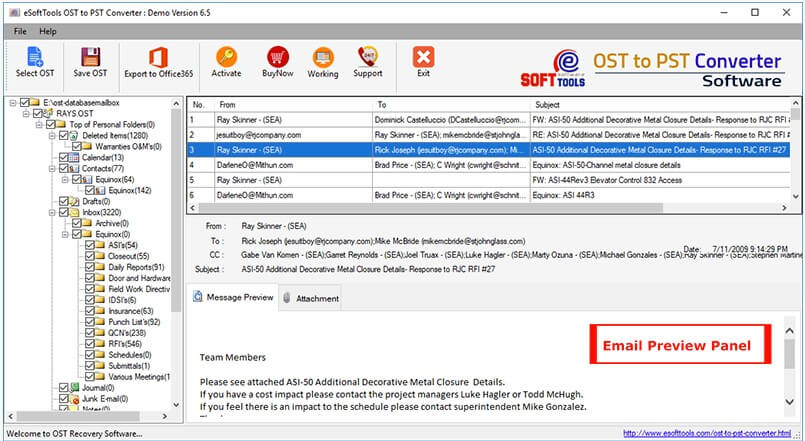Click the Message Preview tab icon
The height and width of the screenshot is (441, 805).
click(x=198, y=297)
